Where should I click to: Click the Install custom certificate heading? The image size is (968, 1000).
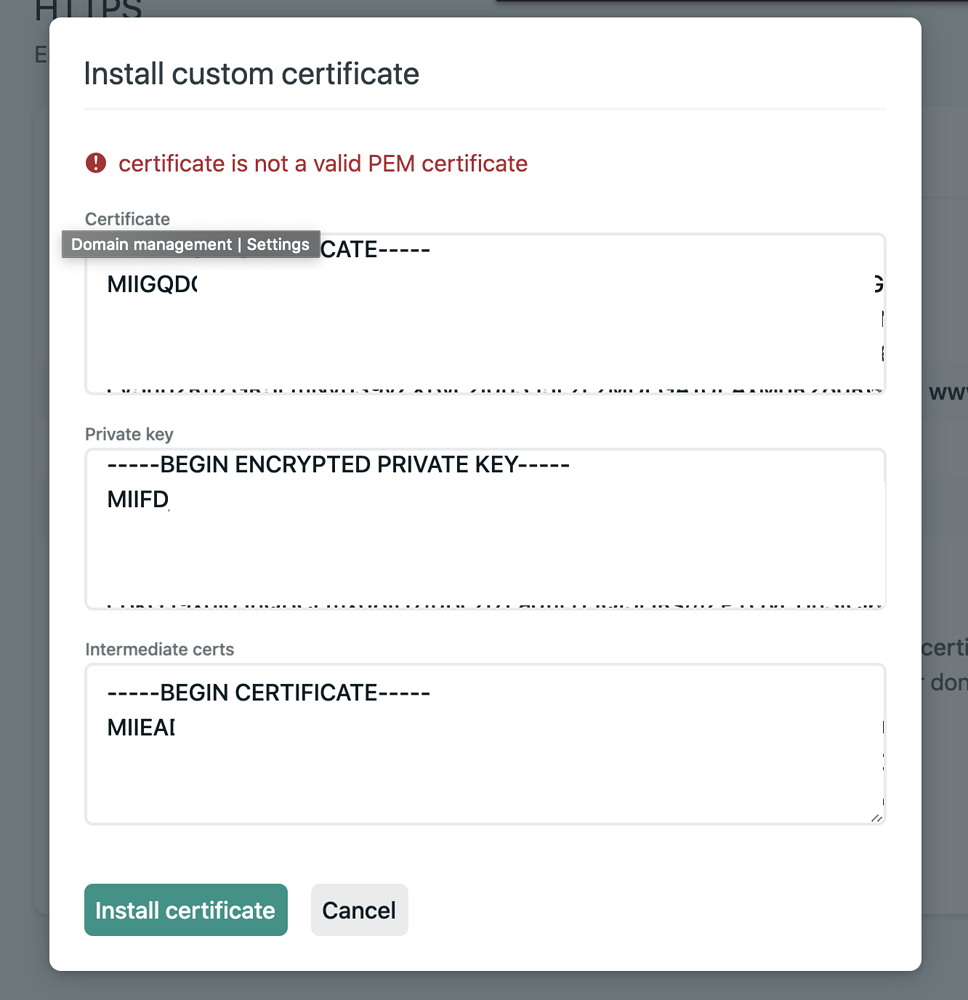pyautogui.click(x=251, y=74)
